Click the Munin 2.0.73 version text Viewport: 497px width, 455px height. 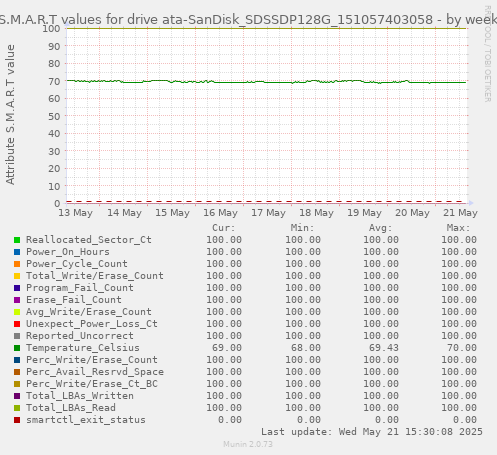click(x=248, y=444)
